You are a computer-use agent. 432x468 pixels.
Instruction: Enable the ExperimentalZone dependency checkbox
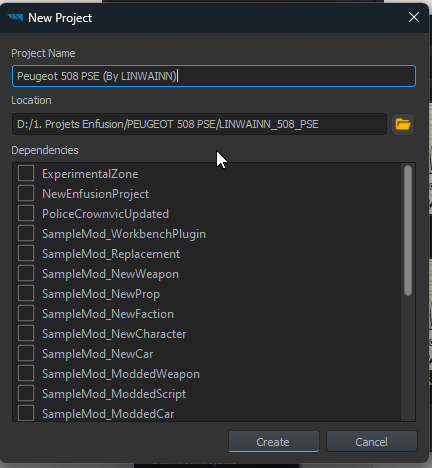(x=26, y=173)
